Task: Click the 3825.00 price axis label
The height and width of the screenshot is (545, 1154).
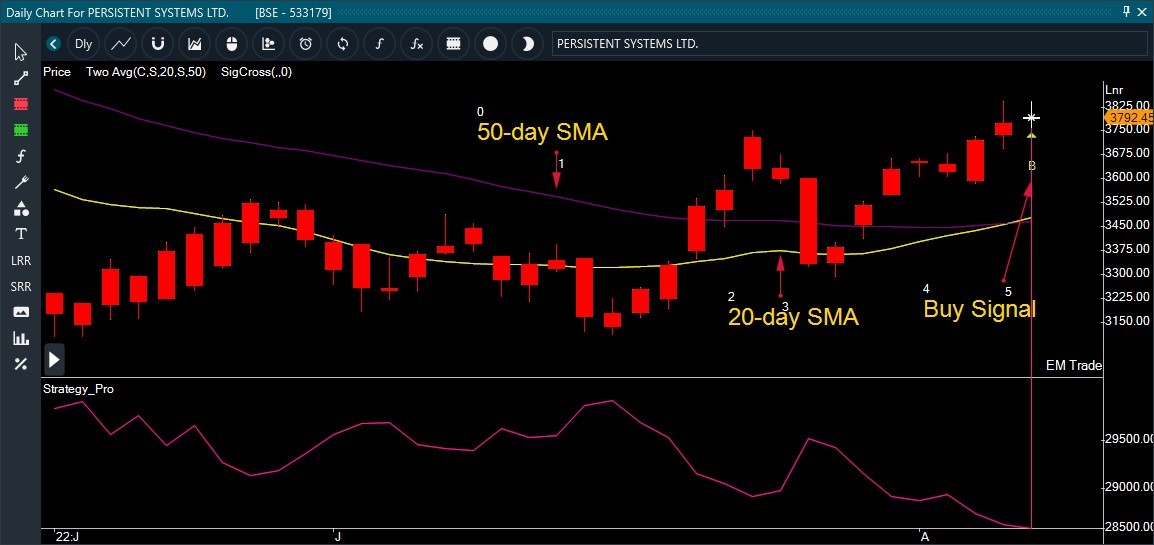Action: point(1128,106)
